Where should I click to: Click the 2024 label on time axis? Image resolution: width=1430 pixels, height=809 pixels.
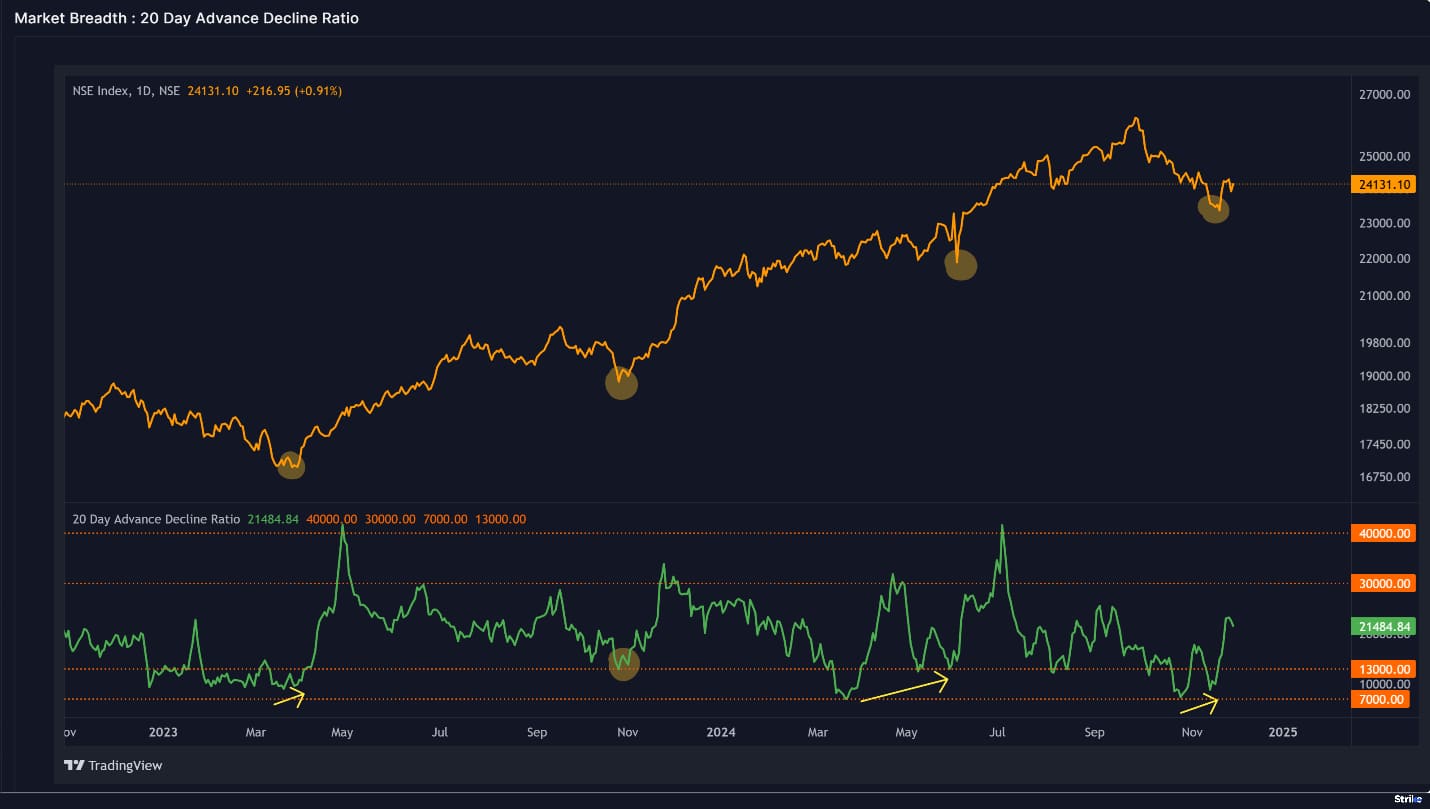(720, 732)
